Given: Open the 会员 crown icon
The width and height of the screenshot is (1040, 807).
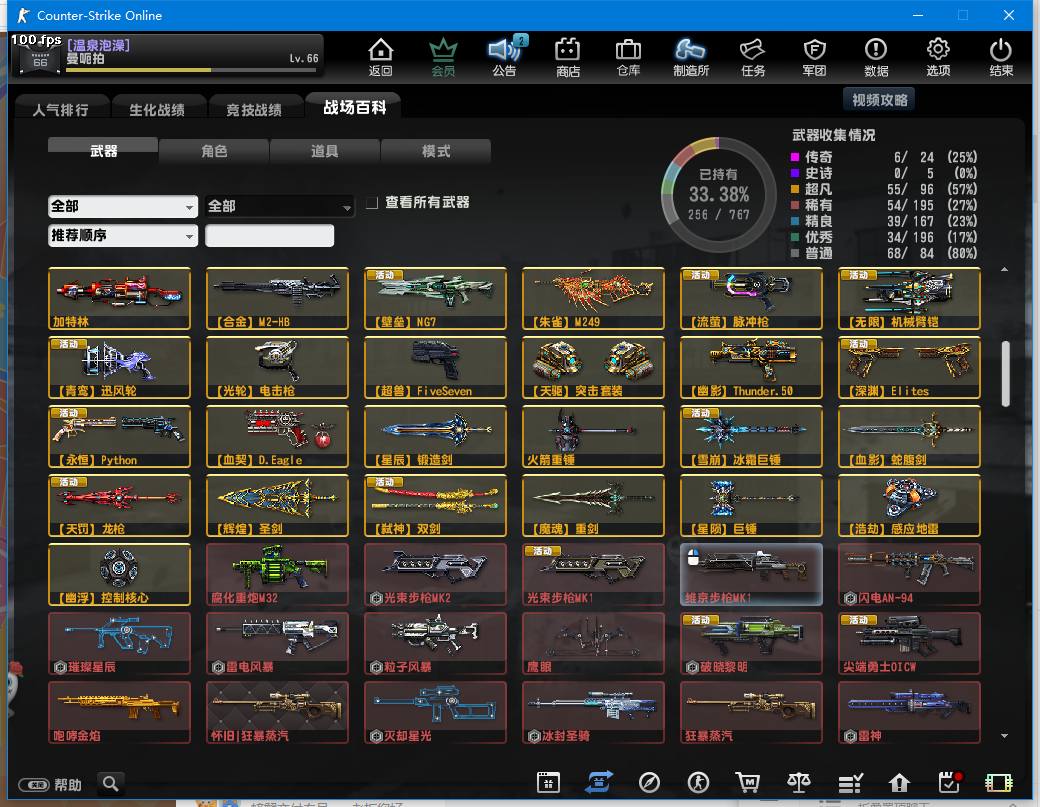Looking at the screenshot, I should [443, 57].
